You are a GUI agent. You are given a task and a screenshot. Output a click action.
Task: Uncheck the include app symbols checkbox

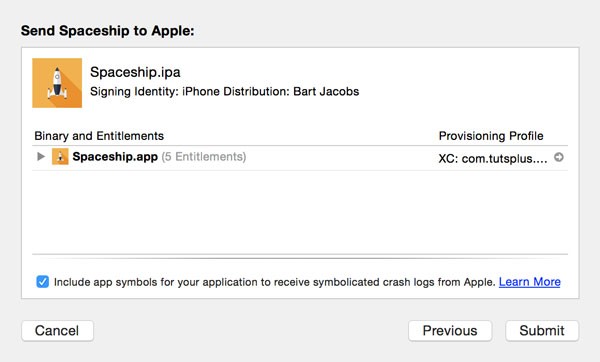click(42, 282)
